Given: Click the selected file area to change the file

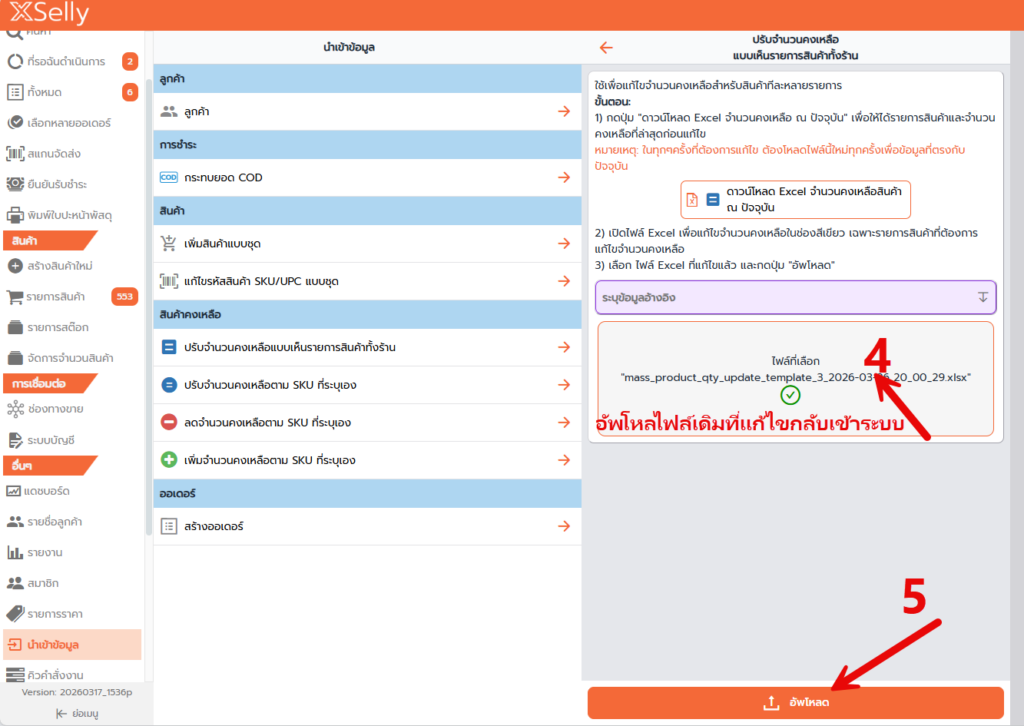Looking at the screenshot, I should pos(795,378).
